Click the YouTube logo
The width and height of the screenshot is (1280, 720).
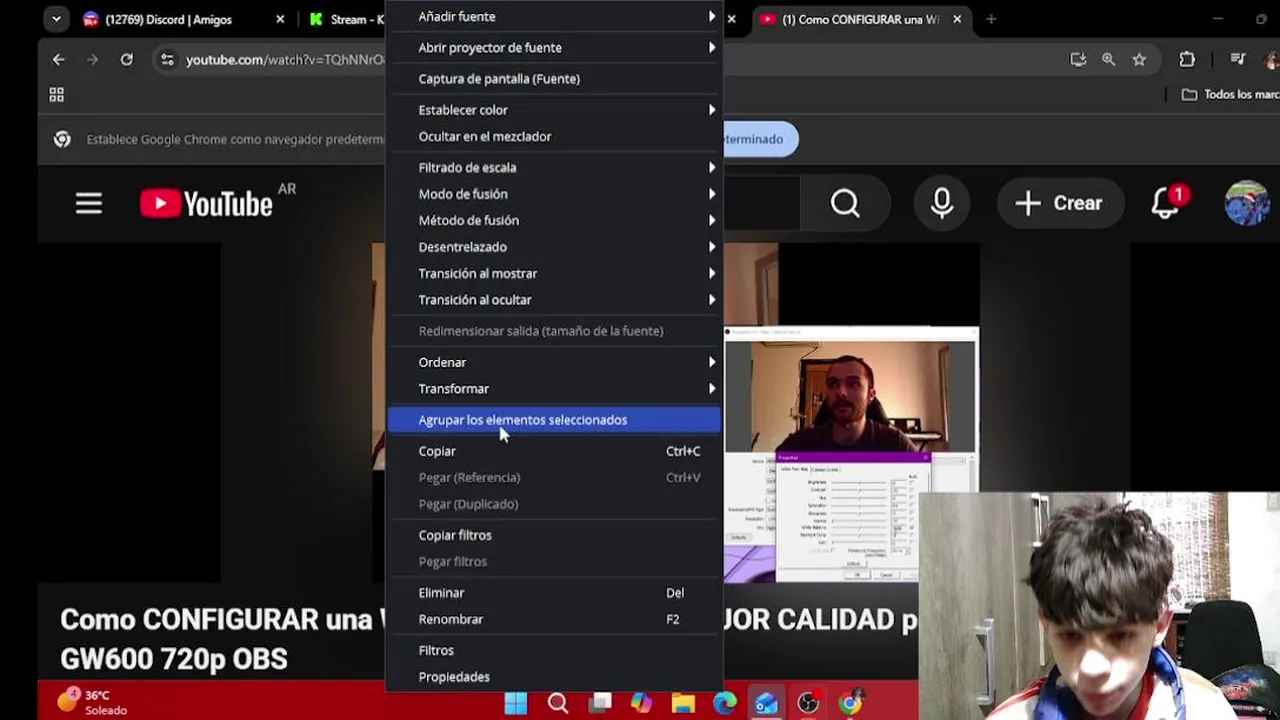(x=207, y=204)
